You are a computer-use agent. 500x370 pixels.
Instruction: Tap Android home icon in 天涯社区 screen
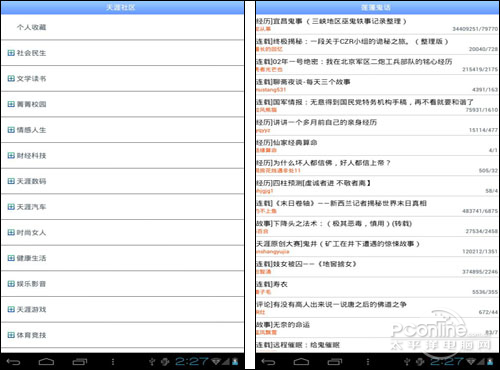(46, 362)
